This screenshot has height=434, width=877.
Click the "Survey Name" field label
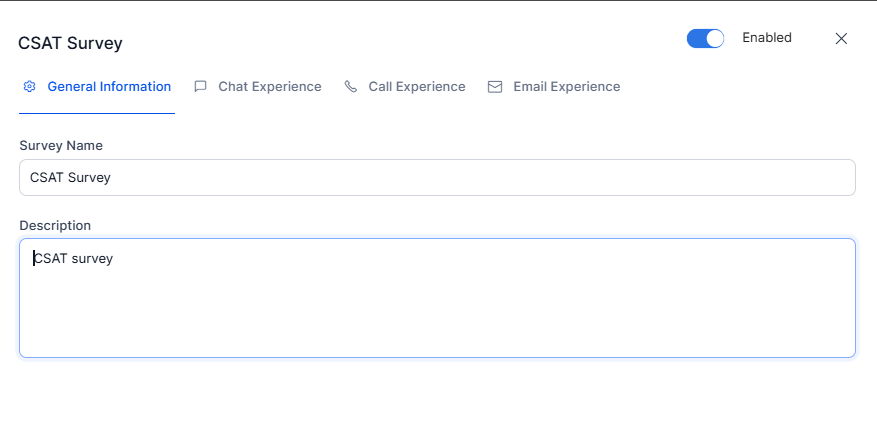point(61,146)
